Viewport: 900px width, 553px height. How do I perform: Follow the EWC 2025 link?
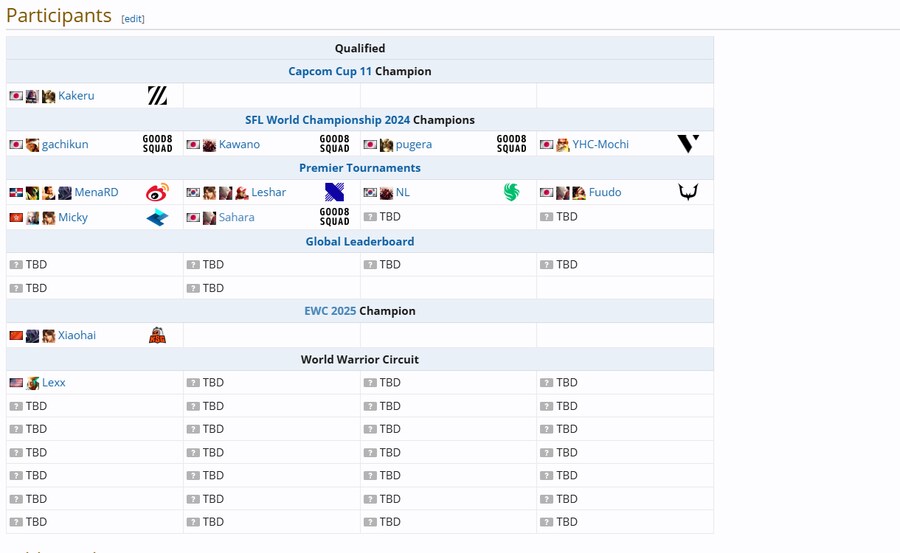[x=330, y=311]
